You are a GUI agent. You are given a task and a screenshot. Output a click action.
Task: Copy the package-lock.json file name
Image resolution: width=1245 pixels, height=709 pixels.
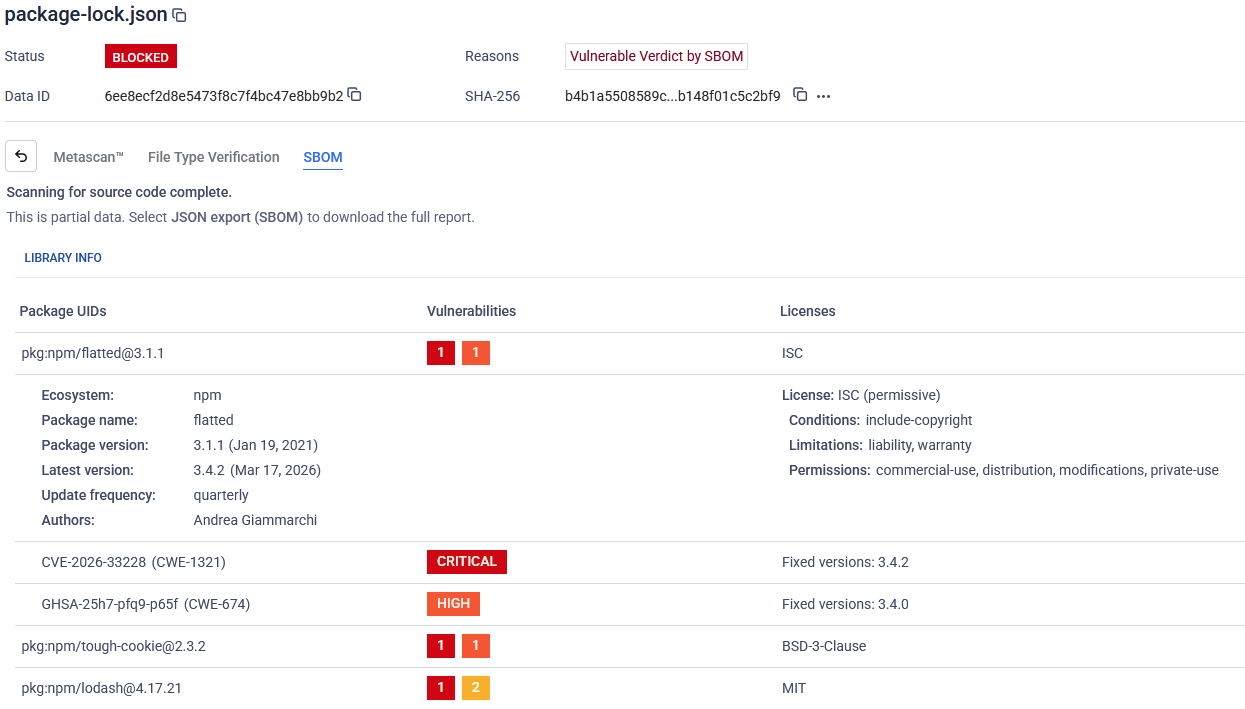(180, 16)
